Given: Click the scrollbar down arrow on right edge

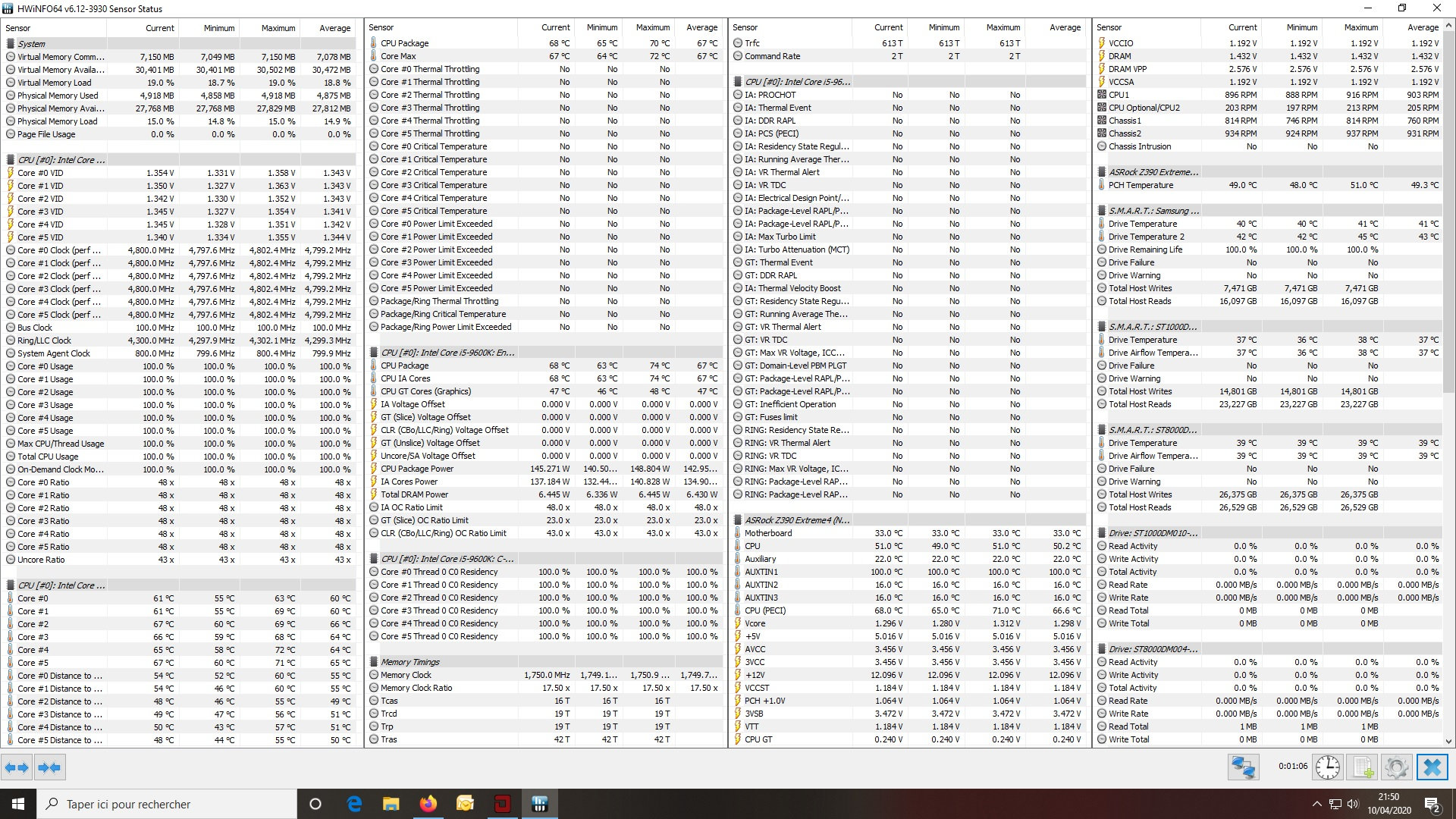Looking at the screenshot, I should 1449,742.
